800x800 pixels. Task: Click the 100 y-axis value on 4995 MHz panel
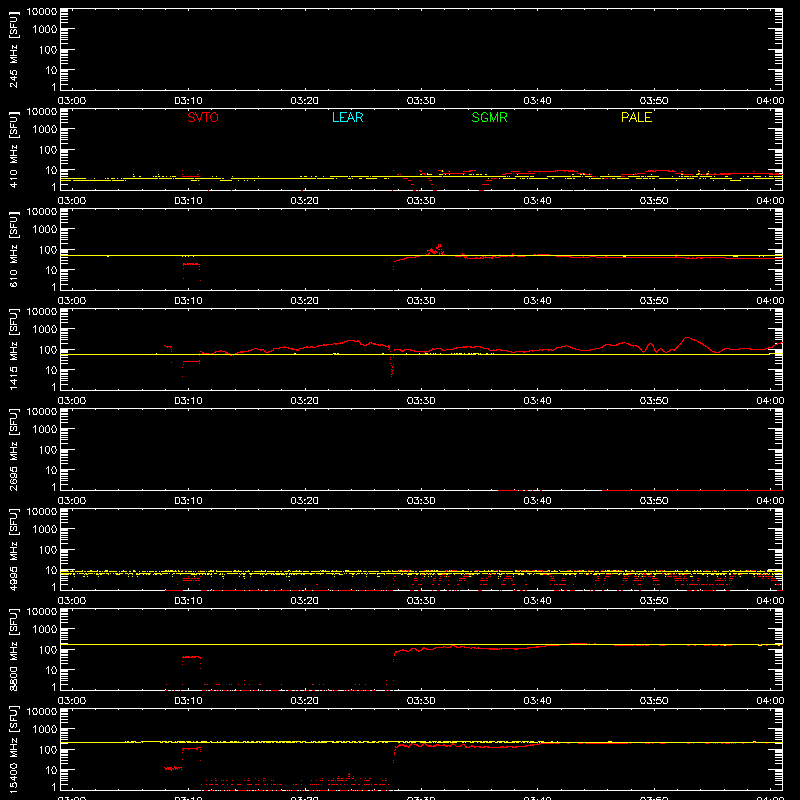[48, 550]
